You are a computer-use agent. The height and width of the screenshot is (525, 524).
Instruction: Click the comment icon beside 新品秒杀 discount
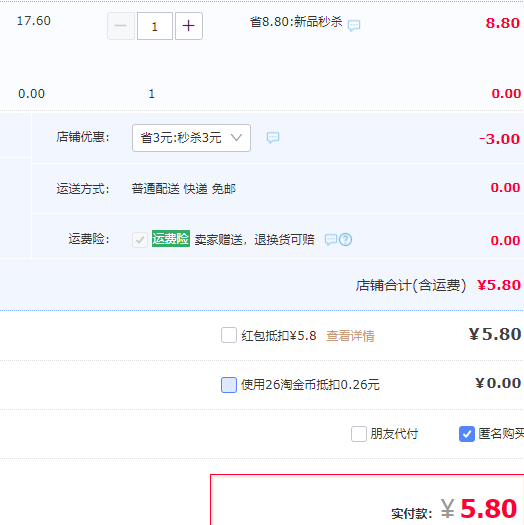[x=354, y=25]
